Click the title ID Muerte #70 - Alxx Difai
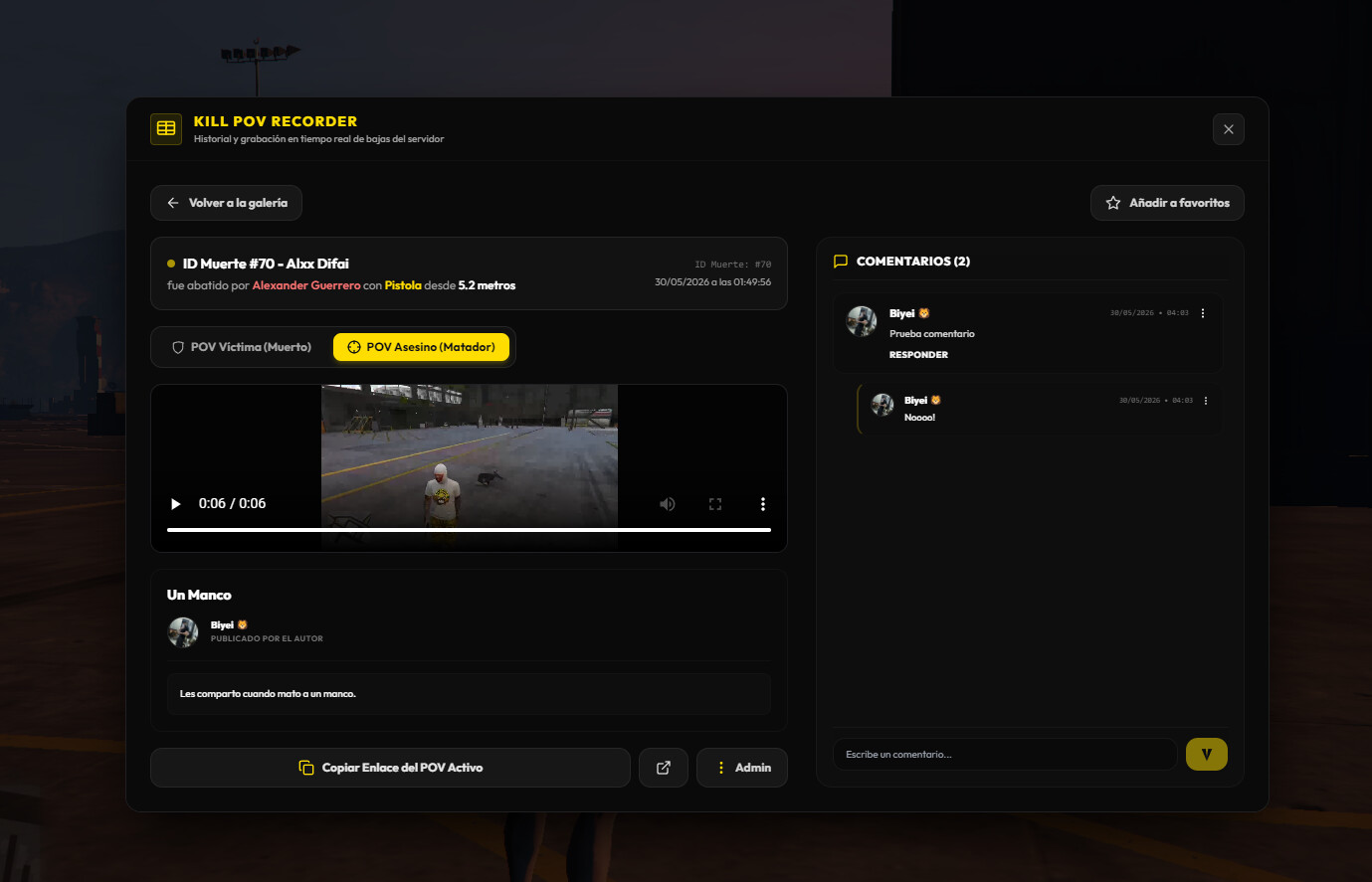 point(266,264)
